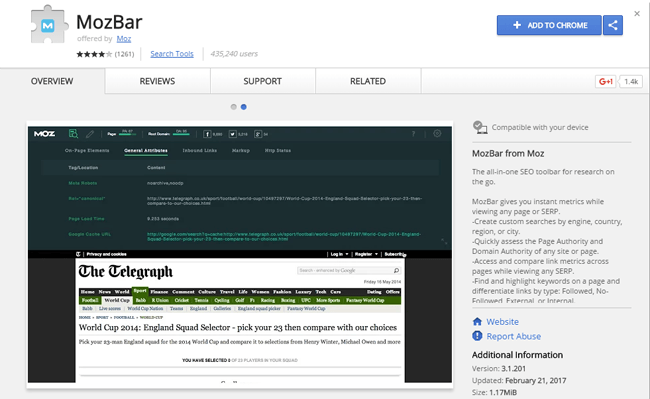Click the MozBar from Moz heading

coord(508,154)
